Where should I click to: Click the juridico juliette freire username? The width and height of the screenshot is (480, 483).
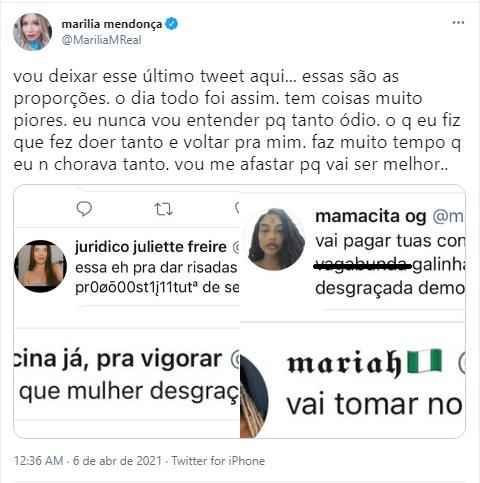click(x=151, y=247)
